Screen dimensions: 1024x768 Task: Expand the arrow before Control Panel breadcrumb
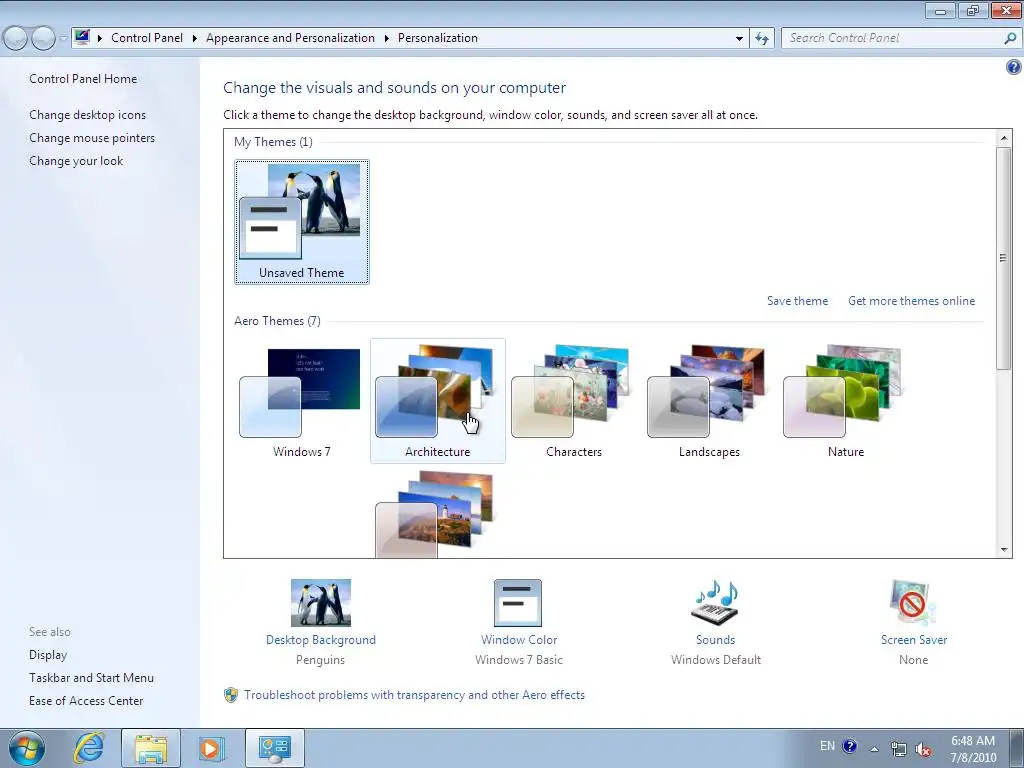coord(100,39)
